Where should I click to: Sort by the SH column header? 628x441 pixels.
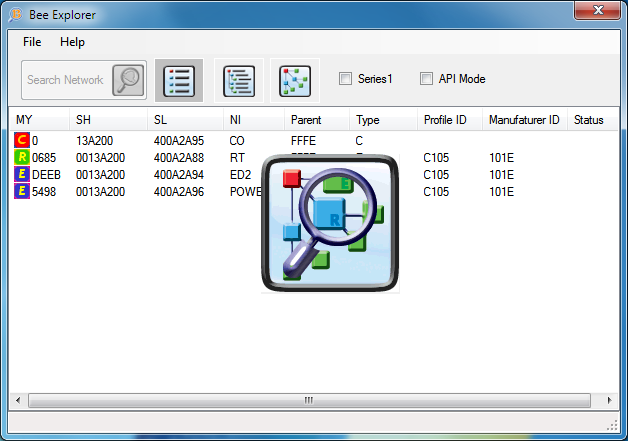pyautogui.click(x=108, y=120)
